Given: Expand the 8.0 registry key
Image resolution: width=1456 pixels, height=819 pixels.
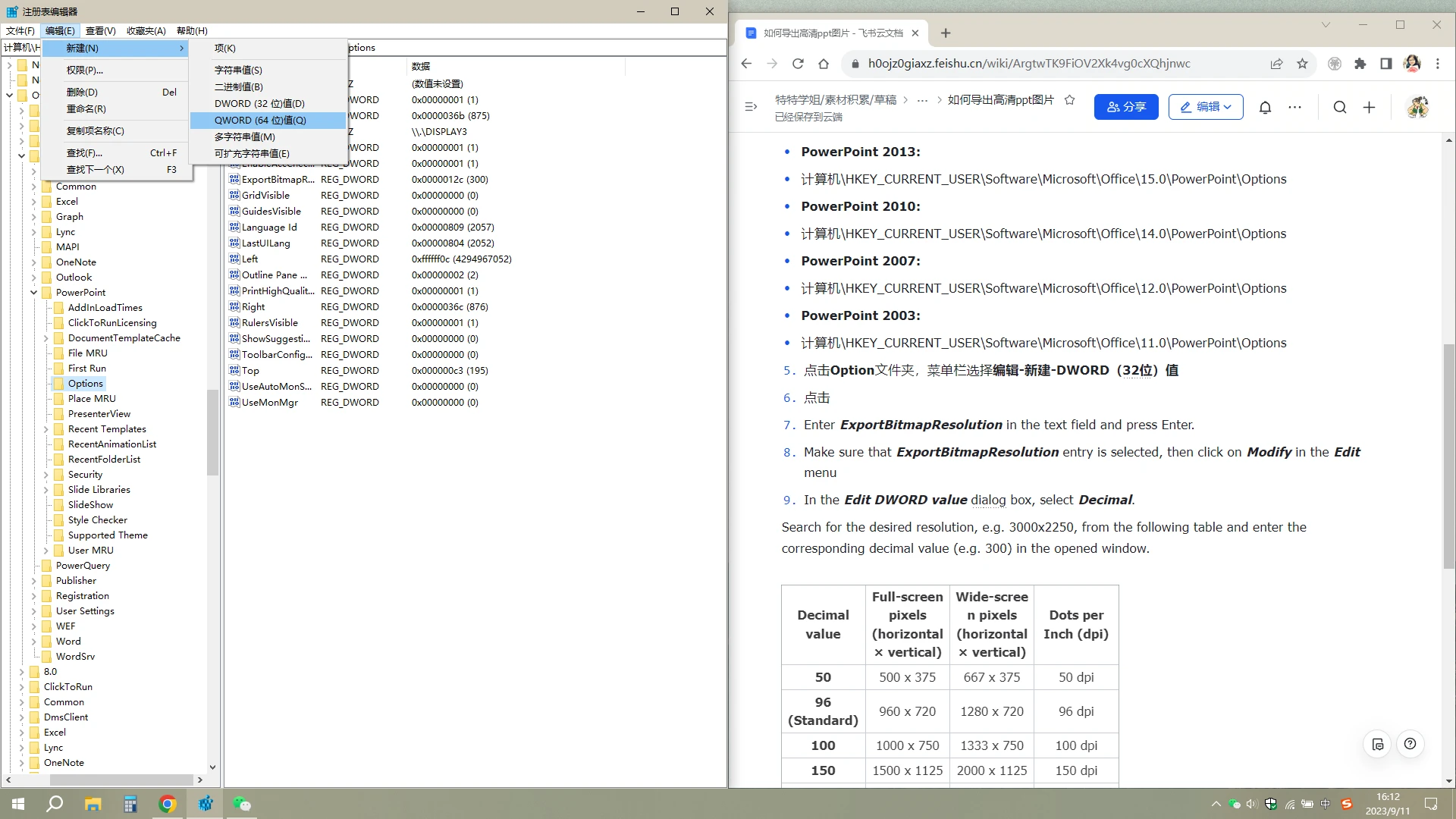Looking at the screenshot, I should pyautogui.click(x=21, y=672).
